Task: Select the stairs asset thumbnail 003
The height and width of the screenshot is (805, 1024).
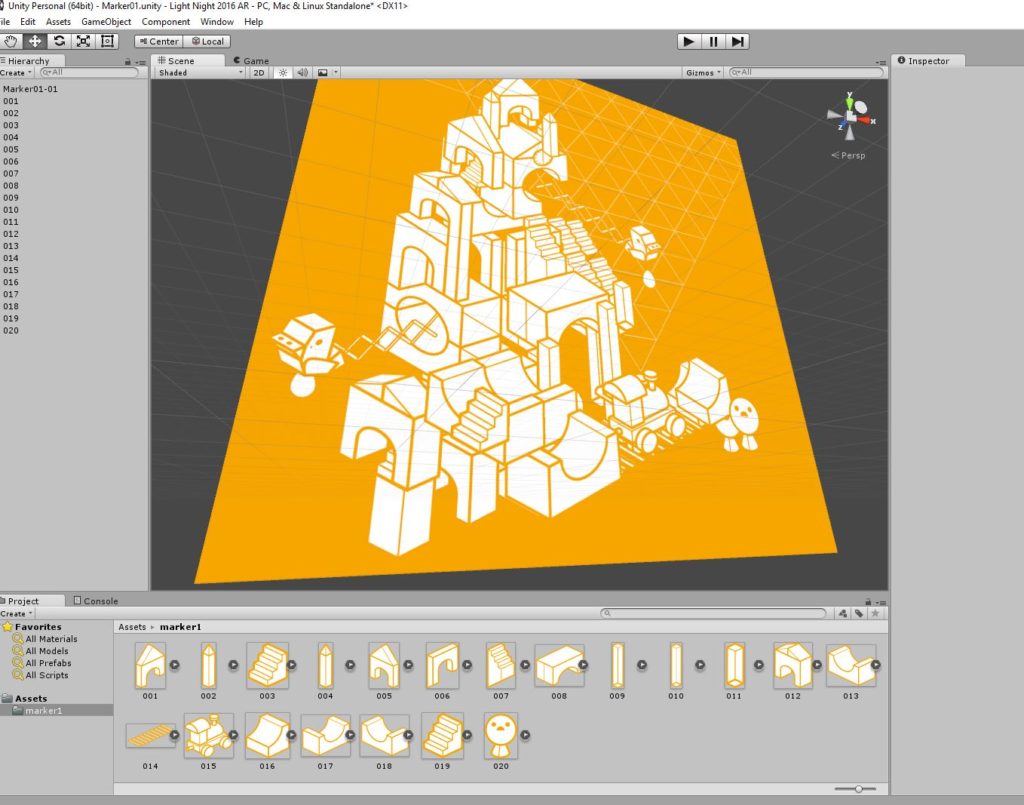Action: click(267, 665)
